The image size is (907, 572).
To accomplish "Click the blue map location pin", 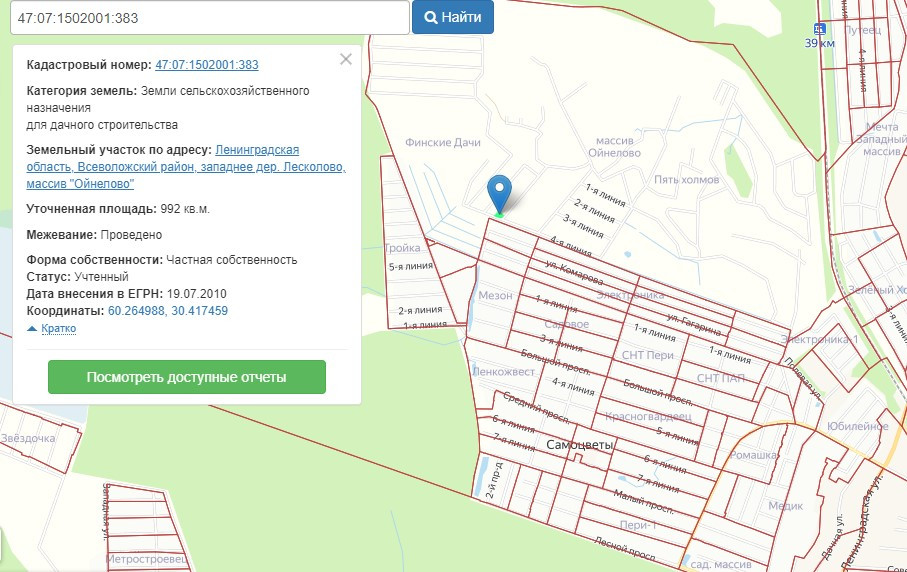I will 499,194.
